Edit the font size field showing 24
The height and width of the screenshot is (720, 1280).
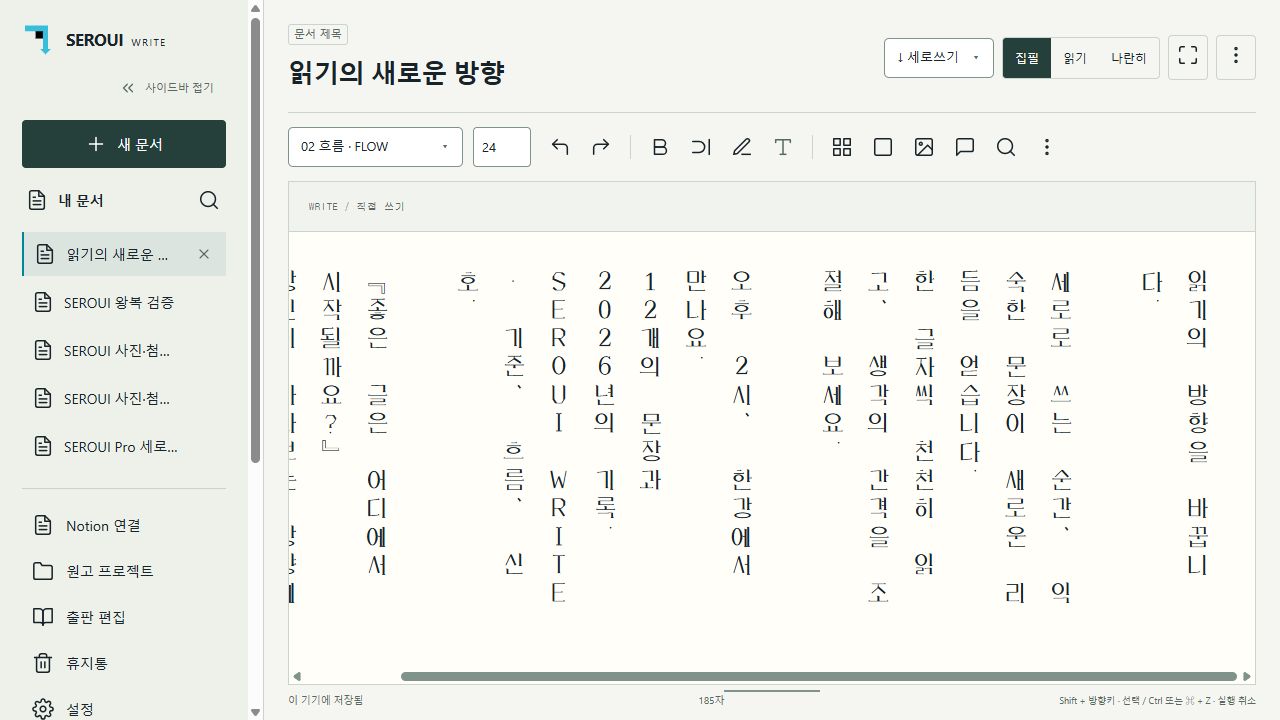pos(502,147)
